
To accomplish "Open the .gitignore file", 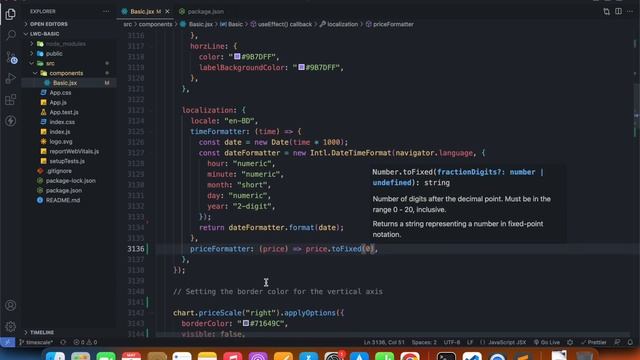I will 59,171.
